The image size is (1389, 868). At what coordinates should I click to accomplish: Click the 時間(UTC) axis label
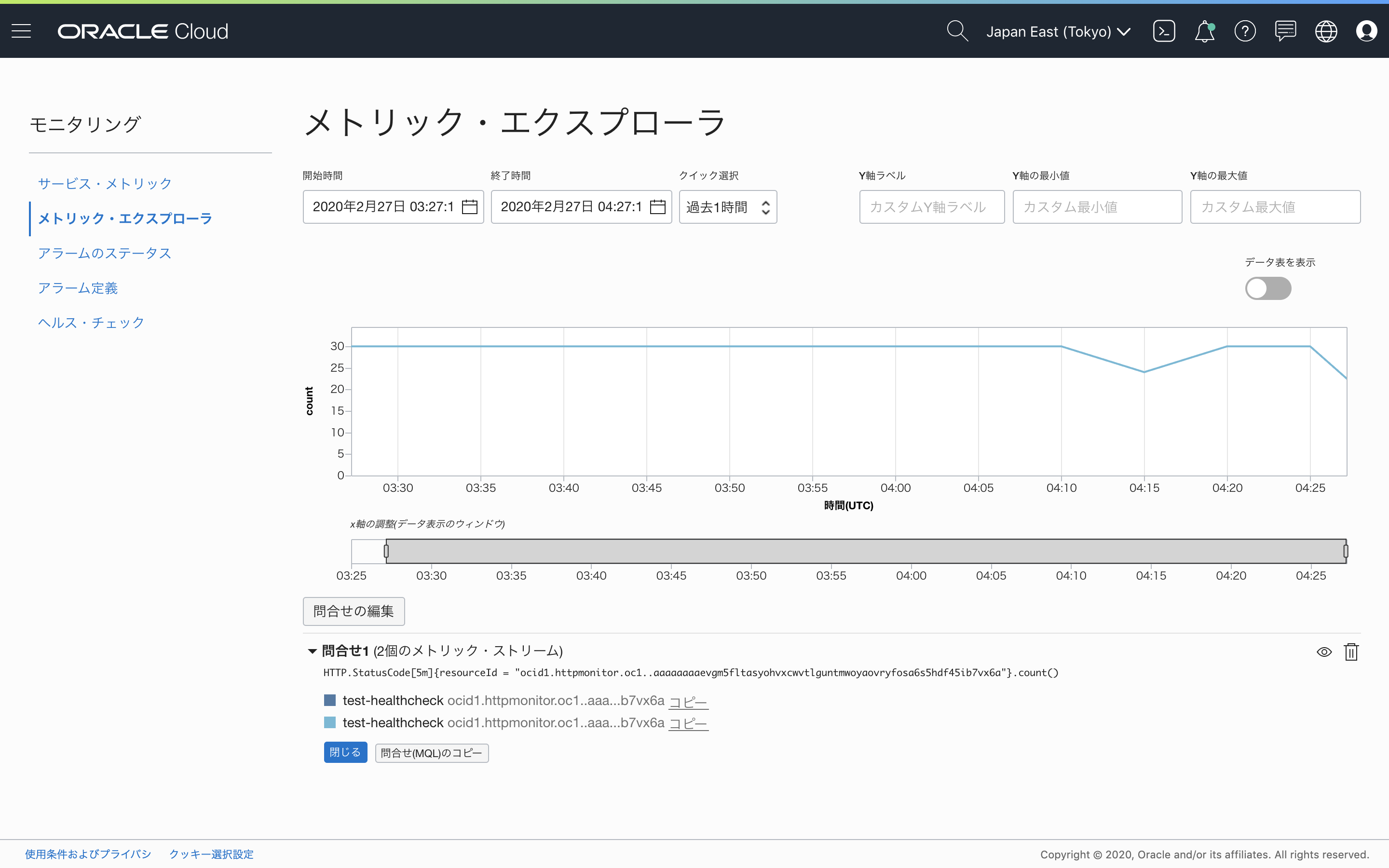(848, 505)
